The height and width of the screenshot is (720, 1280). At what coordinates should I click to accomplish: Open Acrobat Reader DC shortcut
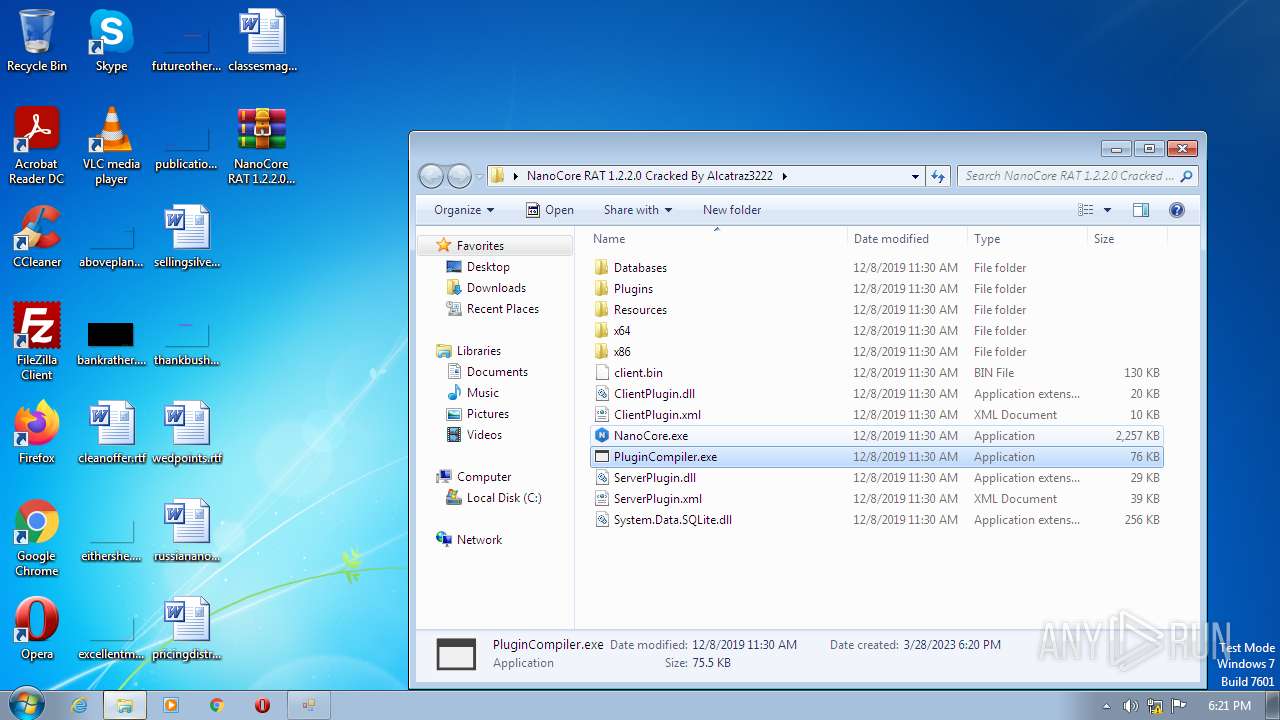pyautogui.click(x=37, y=146)
